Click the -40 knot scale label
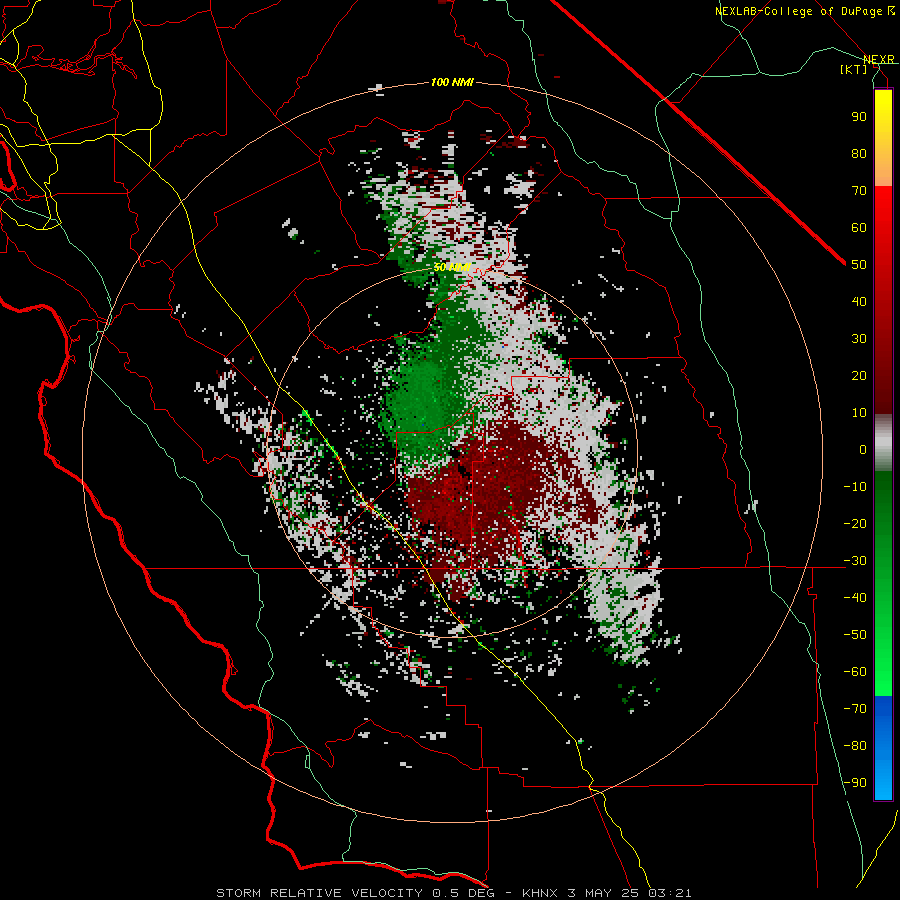The image size is (900, 900). coord(855,598)
